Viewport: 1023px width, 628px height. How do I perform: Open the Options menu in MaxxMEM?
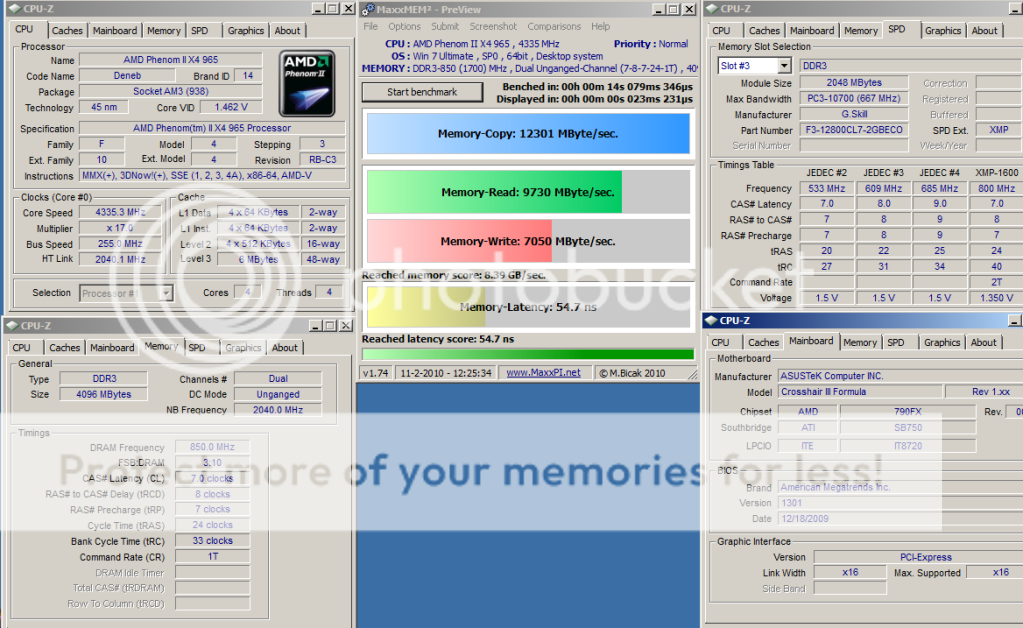tap(405, 27)
